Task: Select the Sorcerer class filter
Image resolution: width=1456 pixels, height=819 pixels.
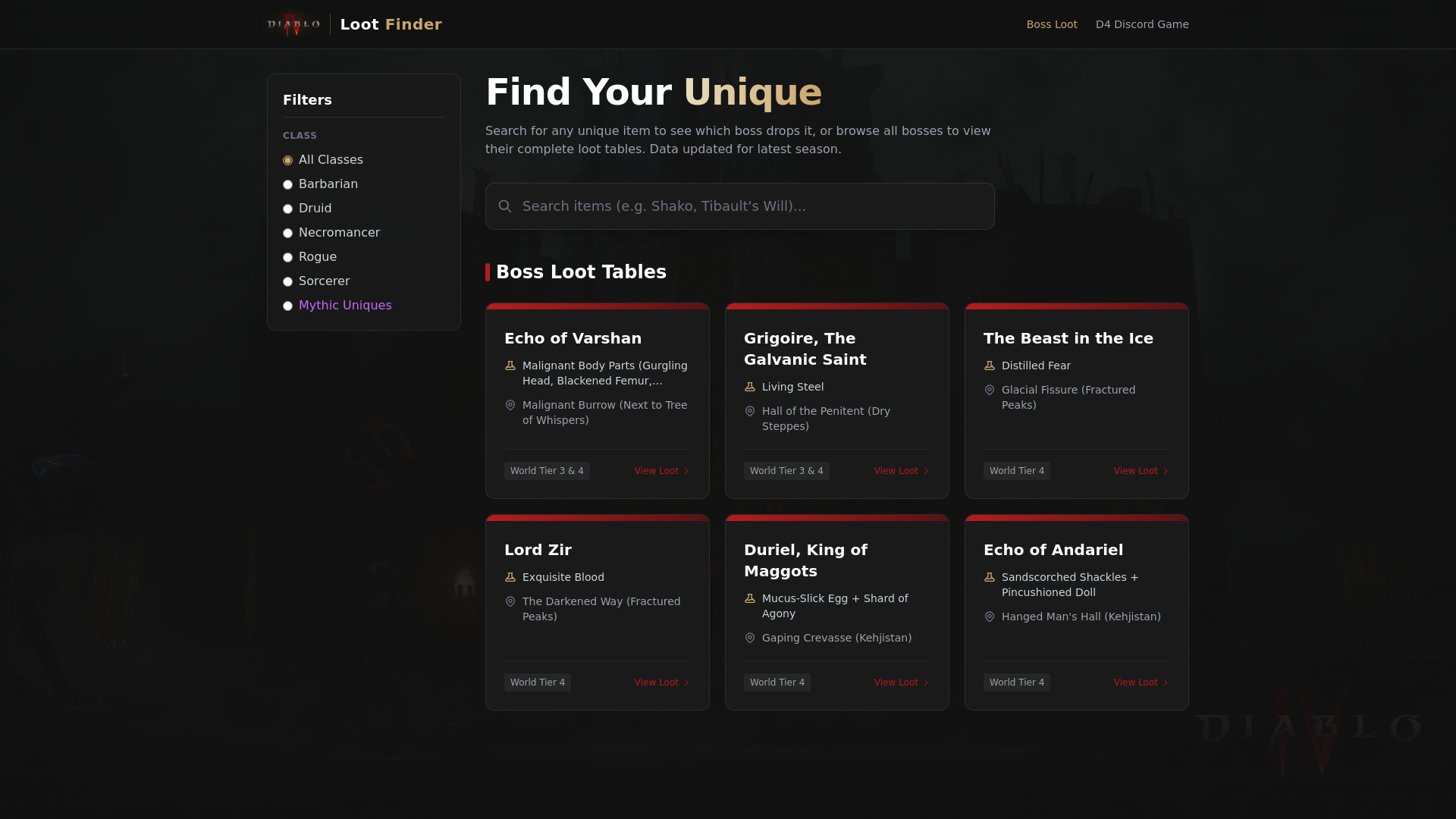Action: coord(287,281)
